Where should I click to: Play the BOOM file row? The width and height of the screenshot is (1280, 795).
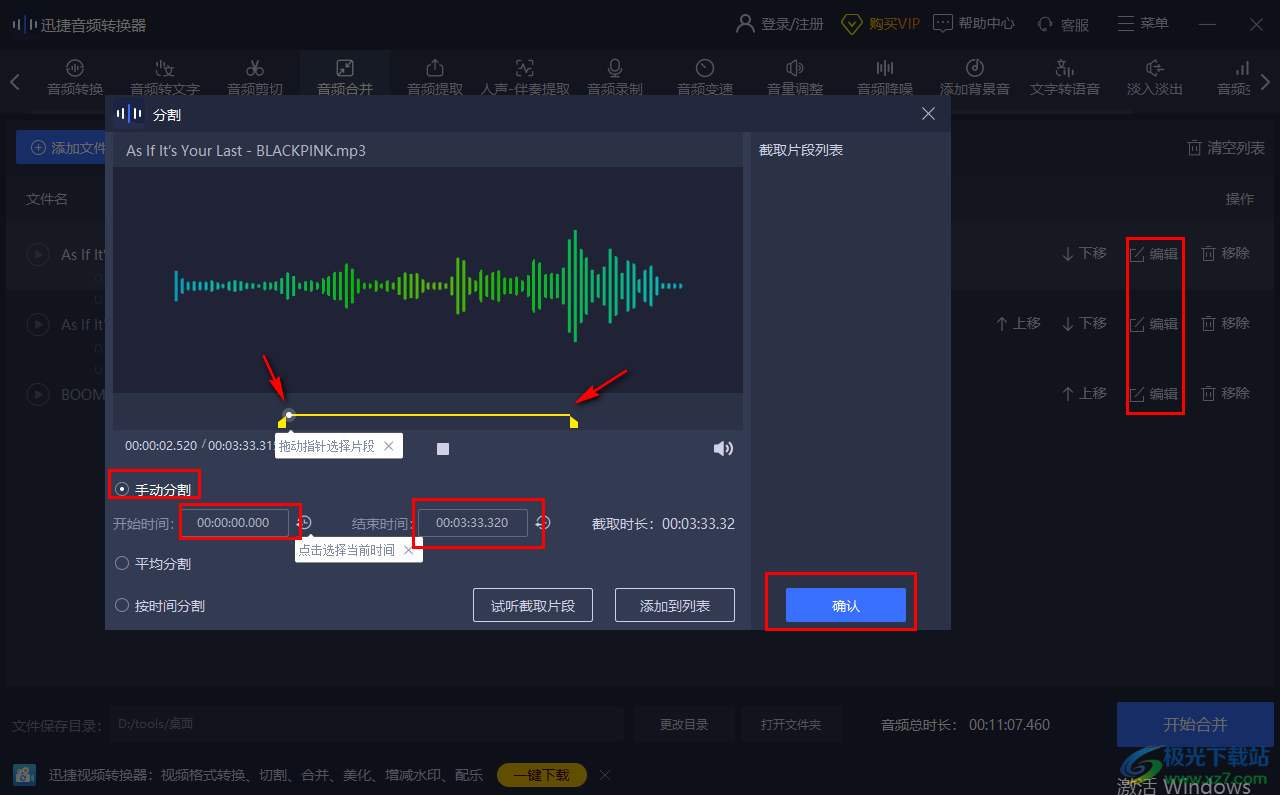pyautogui.click(x=37, y=395)
